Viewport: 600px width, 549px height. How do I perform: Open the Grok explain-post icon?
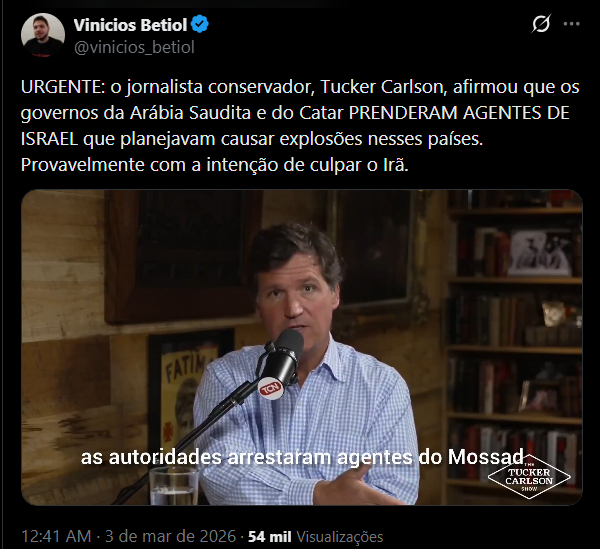pyautogui.click(x=541, y=24)
